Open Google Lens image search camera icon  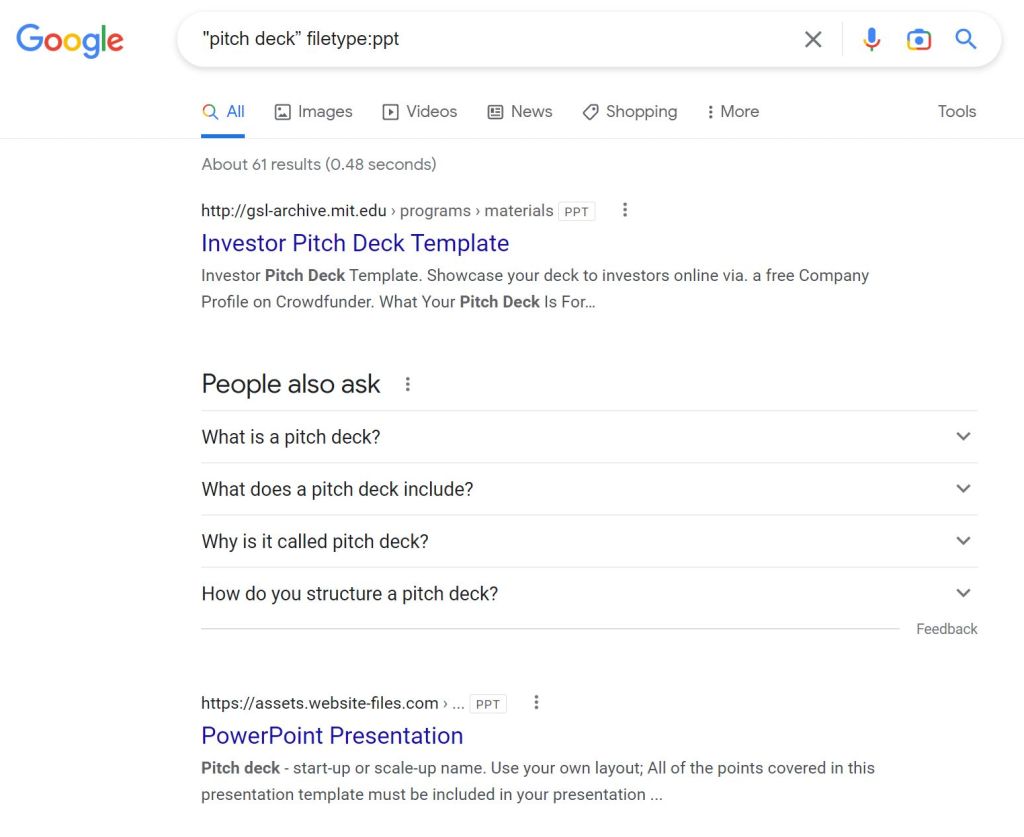click(x=918, y=39)
